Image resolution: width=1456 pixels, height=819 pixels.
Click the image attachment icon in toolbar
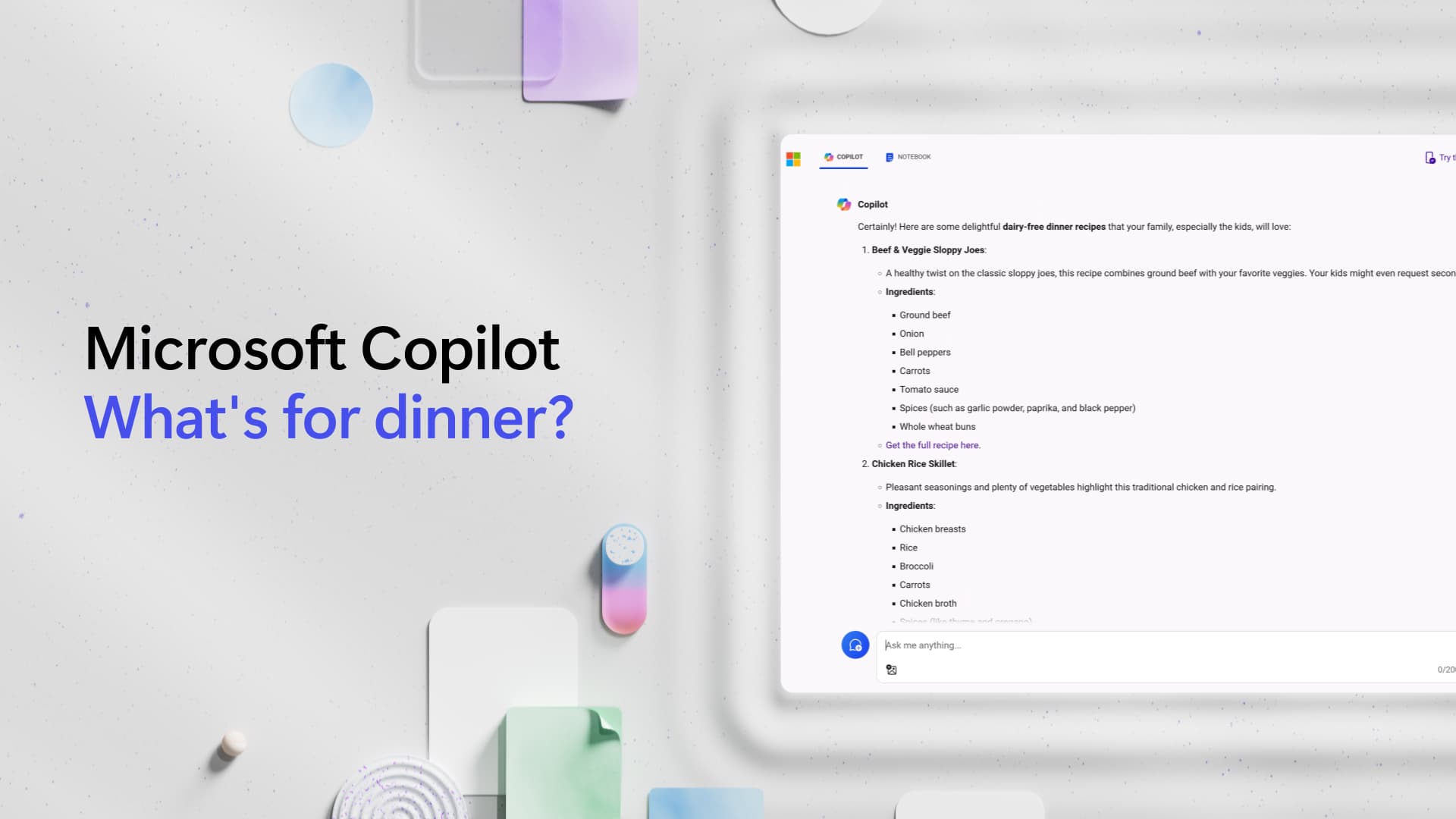(891, 669)
